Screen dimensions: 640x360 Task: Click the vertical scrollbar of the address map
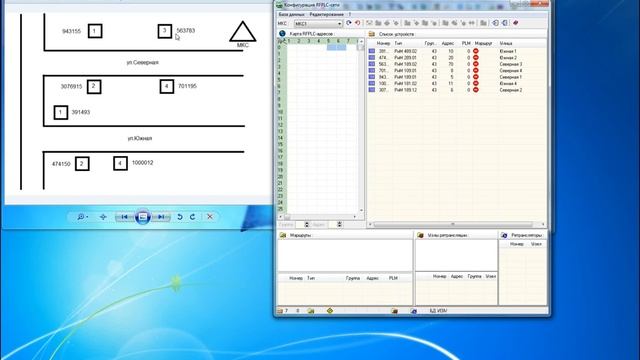point(361,127)
